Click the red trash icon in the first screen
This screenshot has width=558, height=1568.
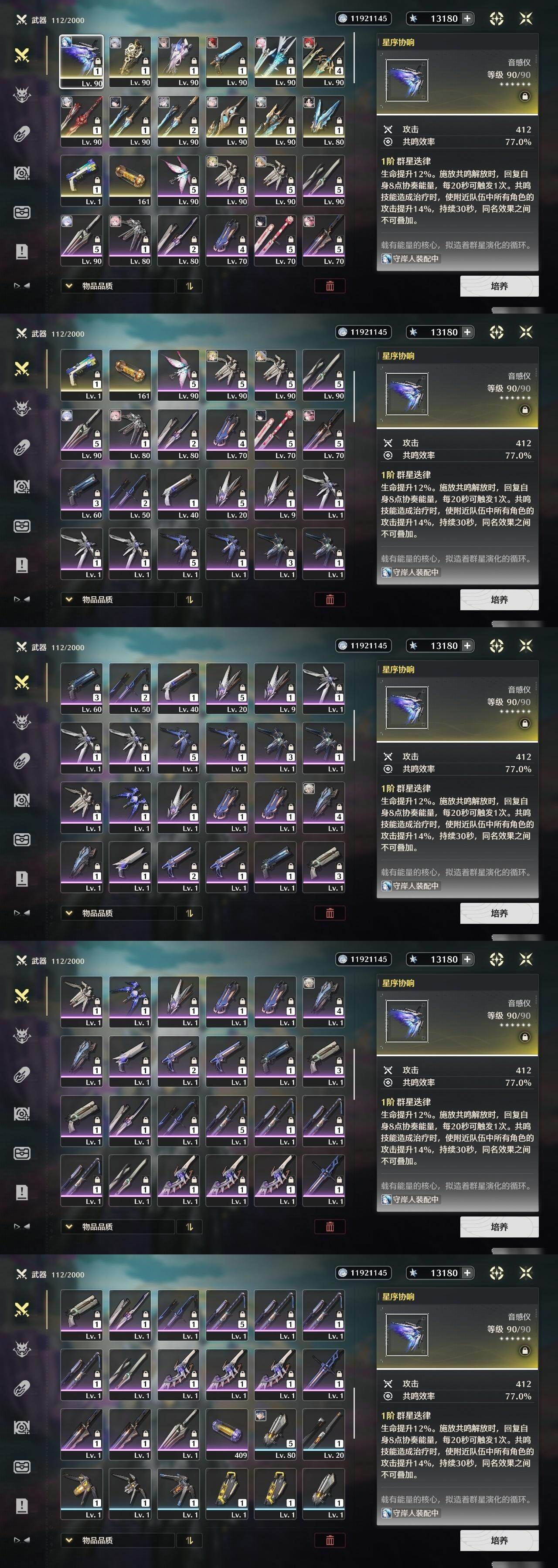click(330, 286)
